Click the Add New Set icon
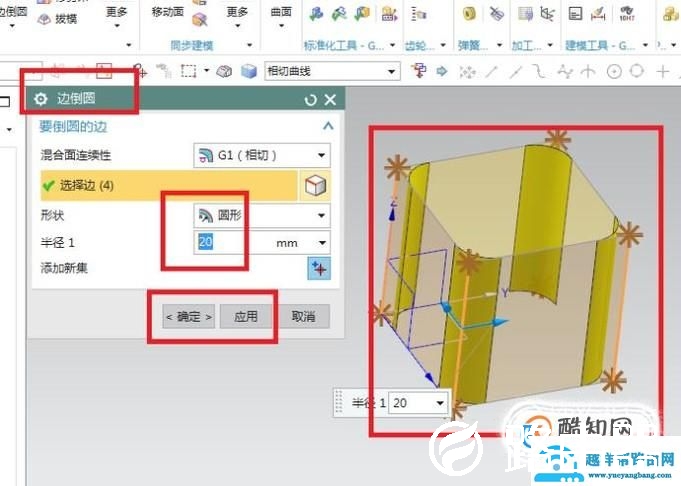This screenshot has width=681, height=486. pyautogui.click(x=318, y=268)
